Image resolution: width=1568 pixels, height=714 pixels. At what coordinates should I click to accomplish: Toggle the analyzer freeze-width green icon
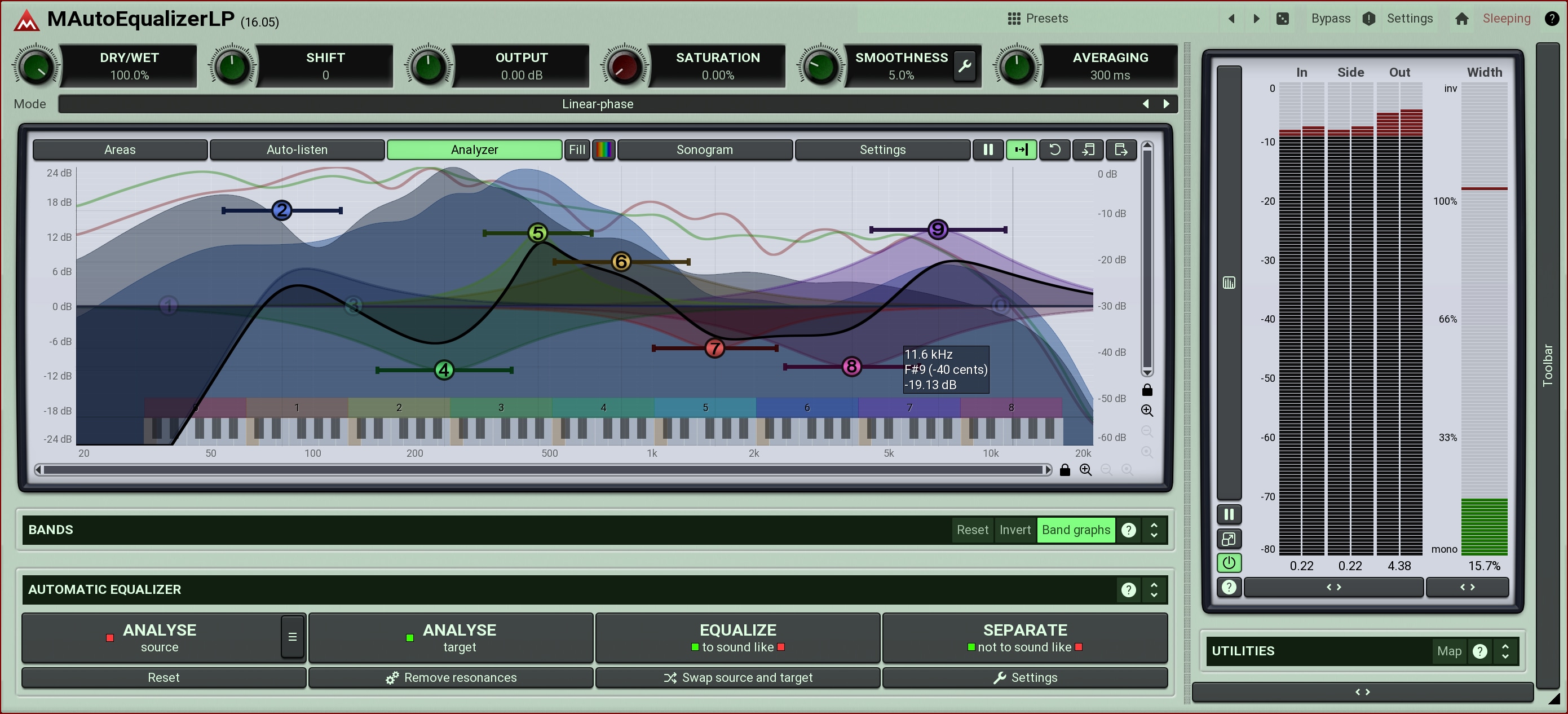pyautogui.click(x=1022, y=150)
